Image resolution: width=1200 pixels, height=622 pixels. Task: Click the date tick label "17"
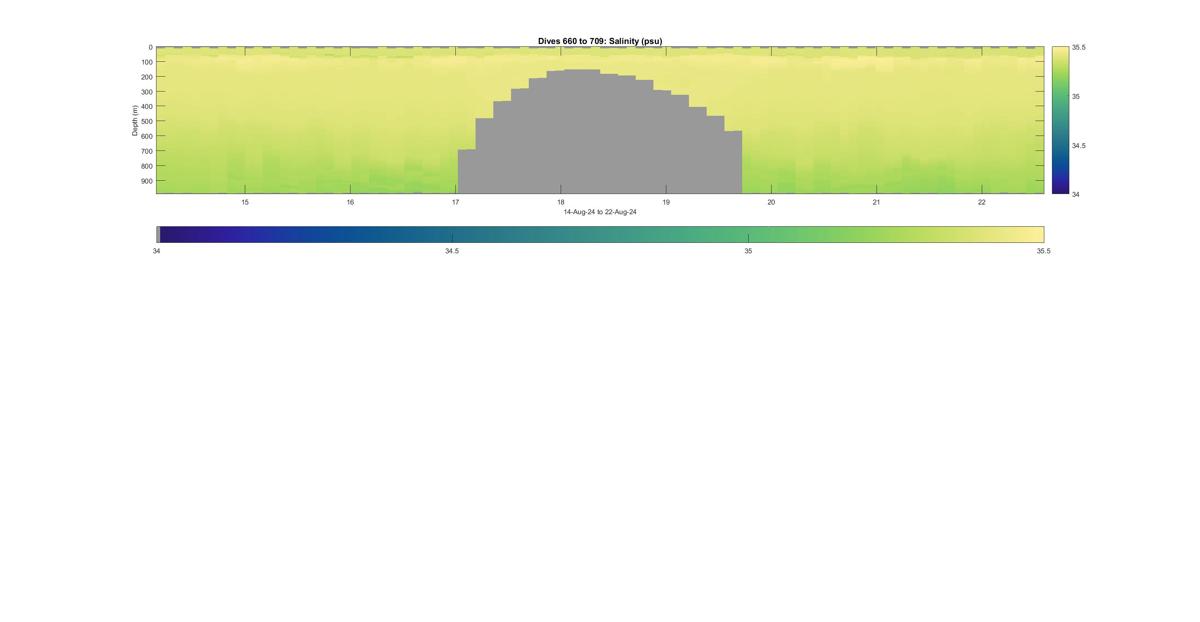coord(455,202)
